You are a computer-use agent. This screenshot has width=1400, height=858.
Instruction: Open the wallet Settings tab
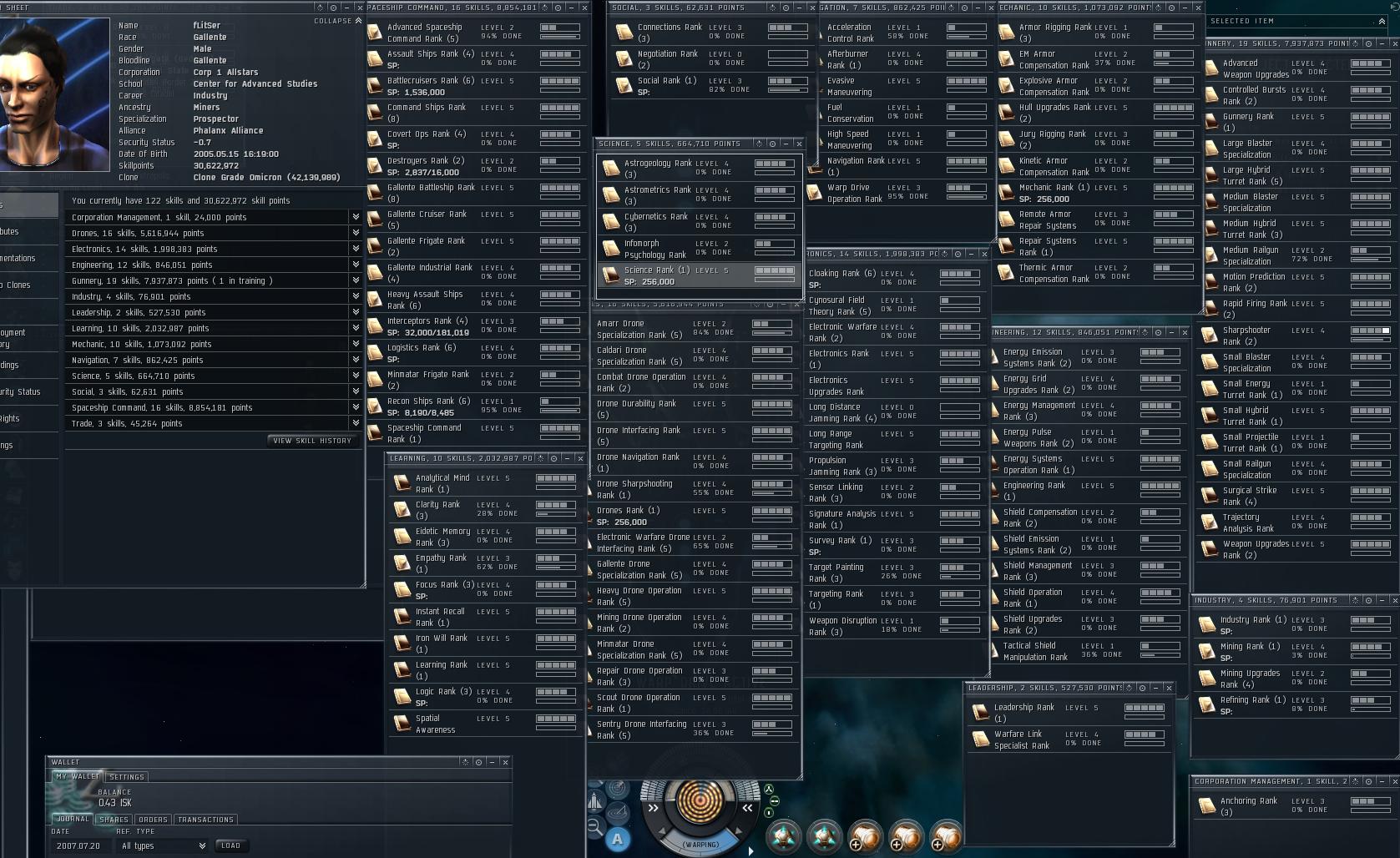pyautogui.click(x=126, y=777)
